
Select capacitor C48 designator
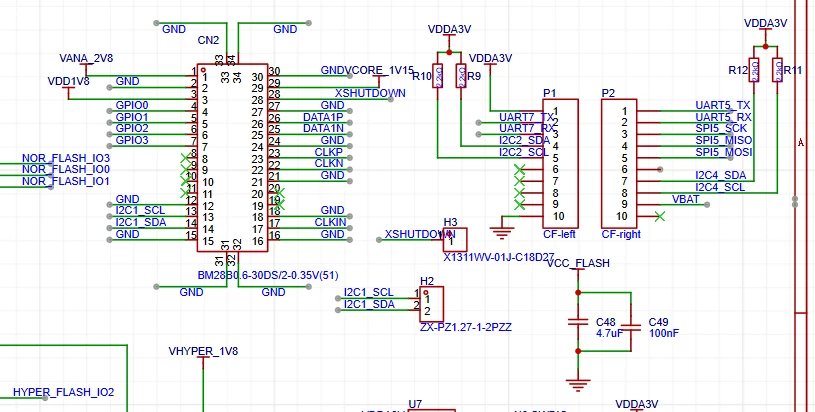(606, 322)
